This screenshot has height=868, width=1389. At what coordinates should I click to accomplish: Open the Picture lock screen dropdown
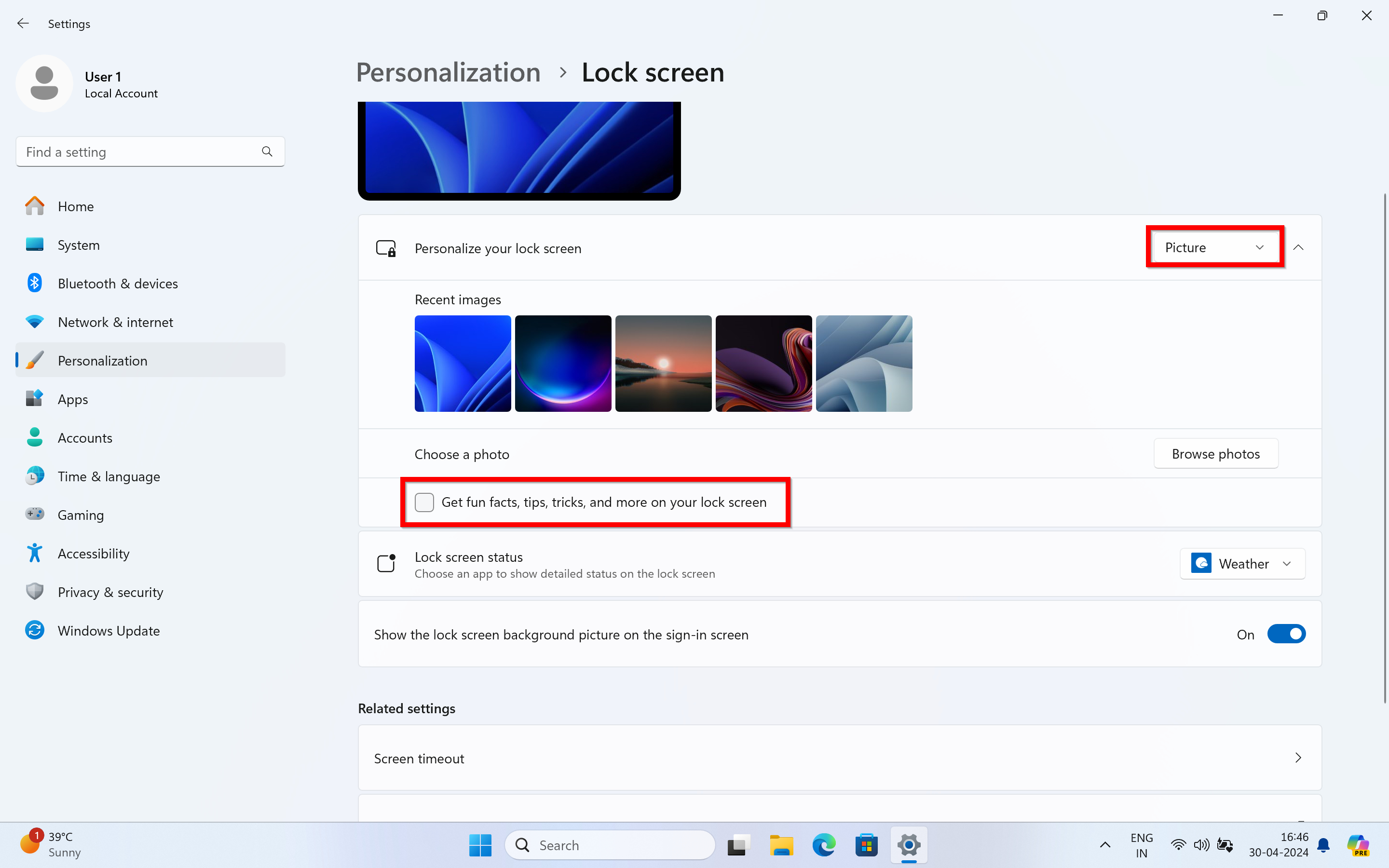point(1214,247)
